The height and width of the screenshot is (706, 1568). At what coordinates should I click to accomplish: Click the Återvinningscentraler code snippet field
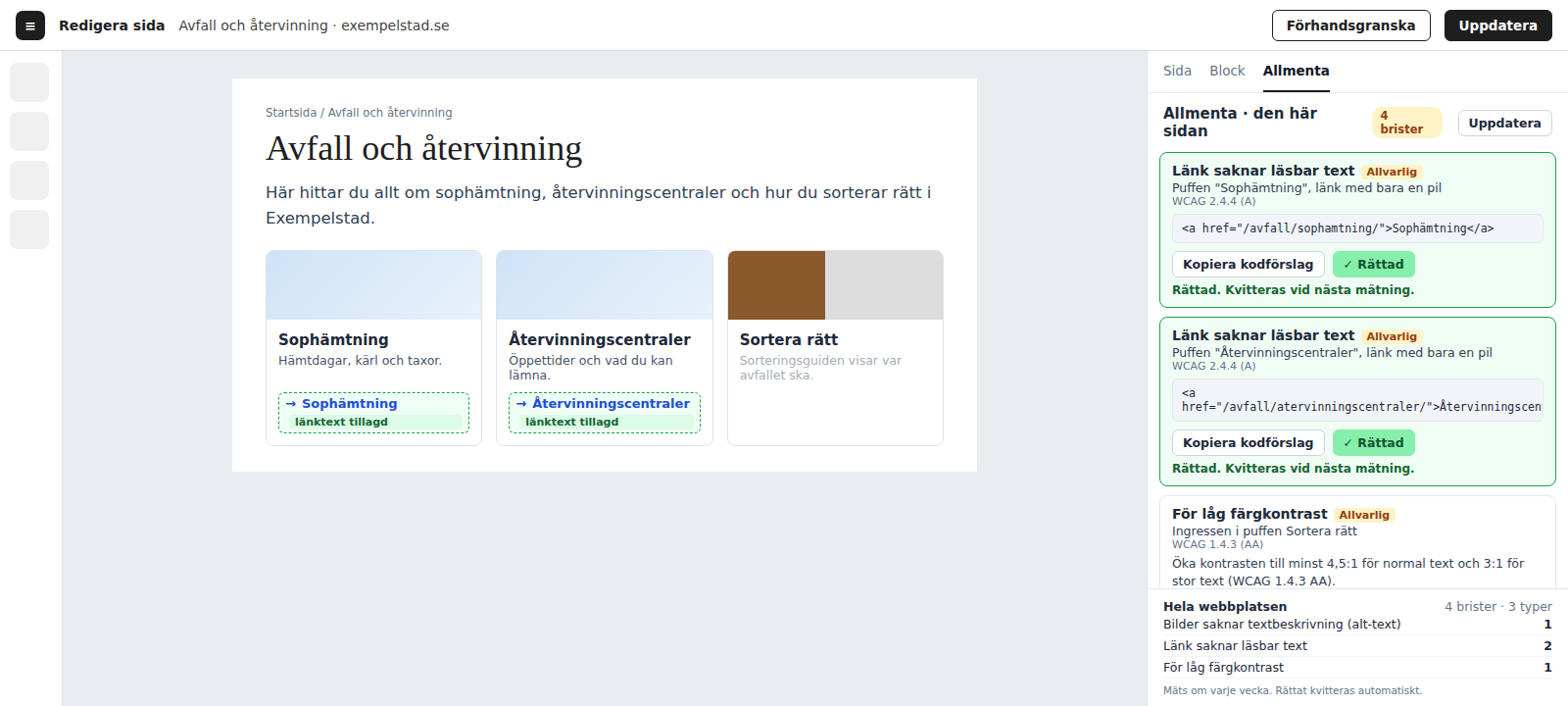coord(1357,400)
